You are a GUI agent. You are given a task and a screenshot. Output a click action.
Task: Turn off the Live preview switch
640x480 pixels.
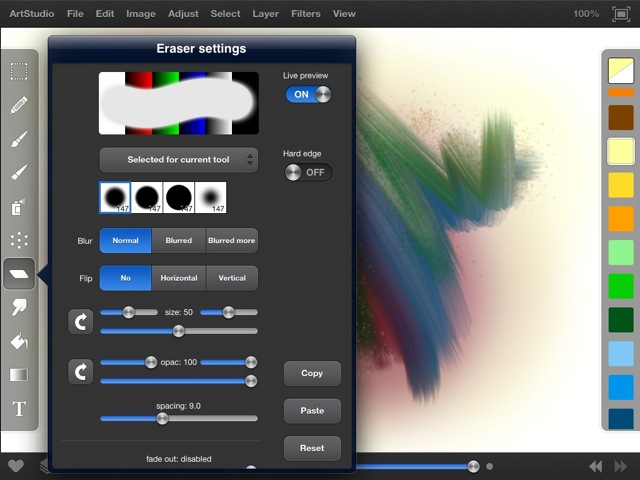308,94
